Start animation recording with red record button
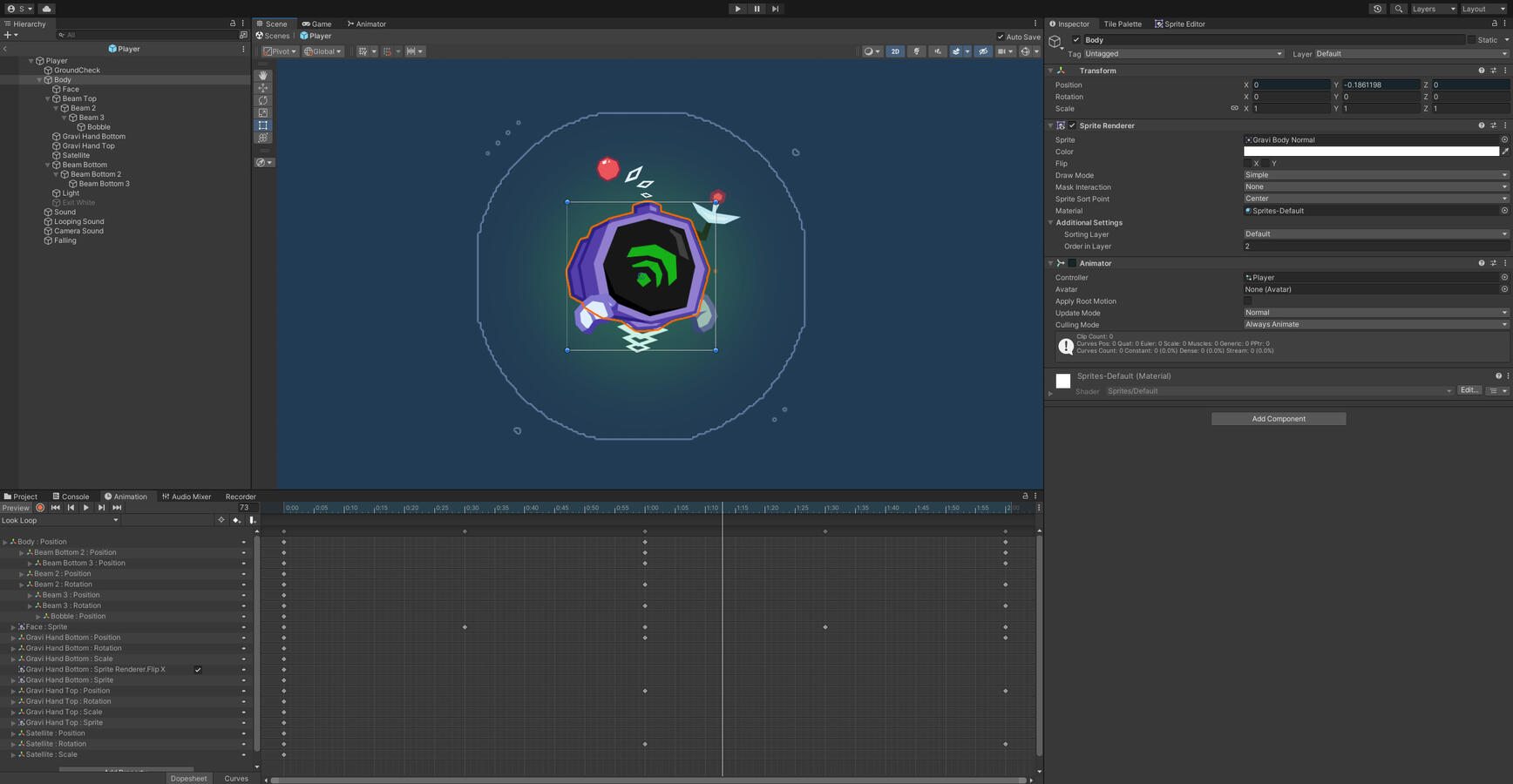The image size is (1513, 784). coord(40,508)
